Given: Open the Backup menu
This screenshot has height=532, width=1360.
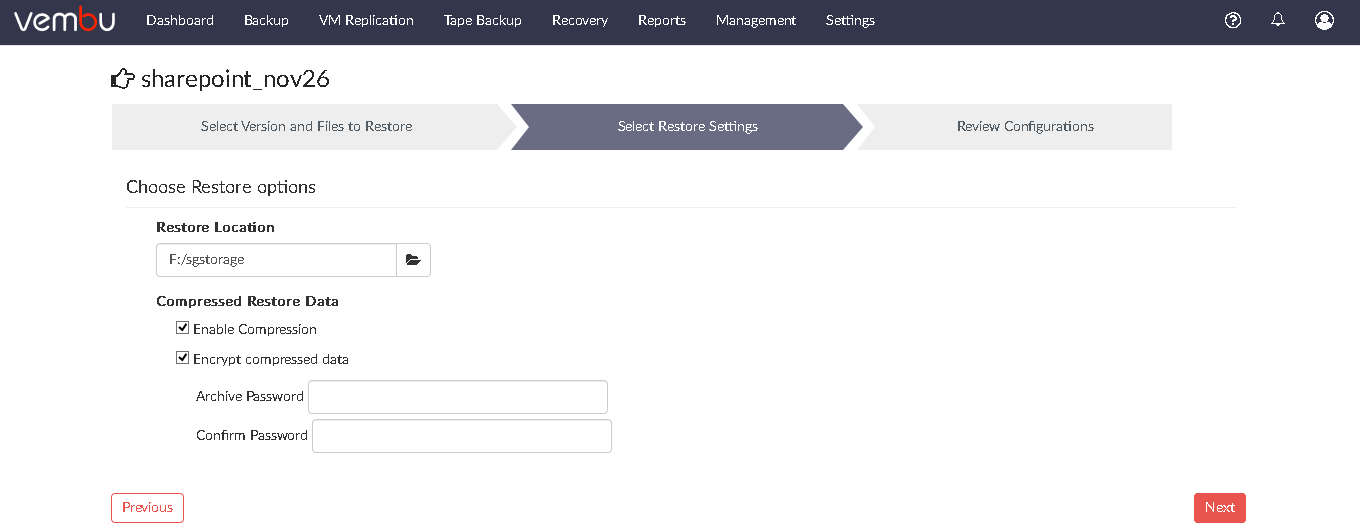Looking at the screenshot, I should (x=266, y=20).
